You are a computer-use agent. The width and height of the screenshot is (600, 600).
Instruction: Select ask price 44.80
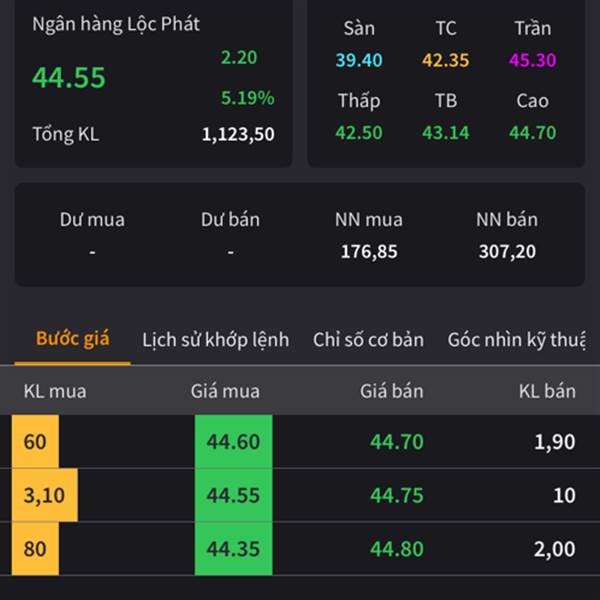(x=397, y=549)
